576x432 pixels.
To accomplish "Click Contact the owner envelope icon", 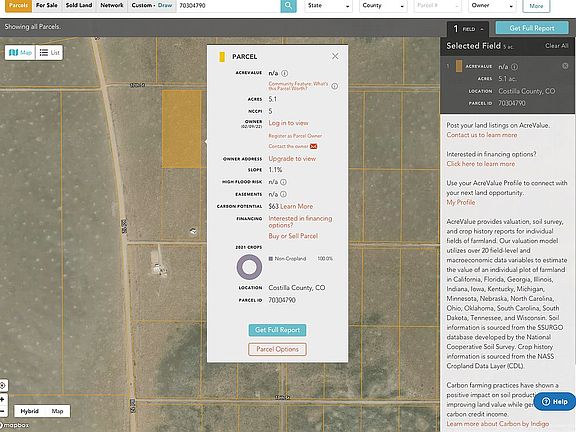I will click(313, 146).
